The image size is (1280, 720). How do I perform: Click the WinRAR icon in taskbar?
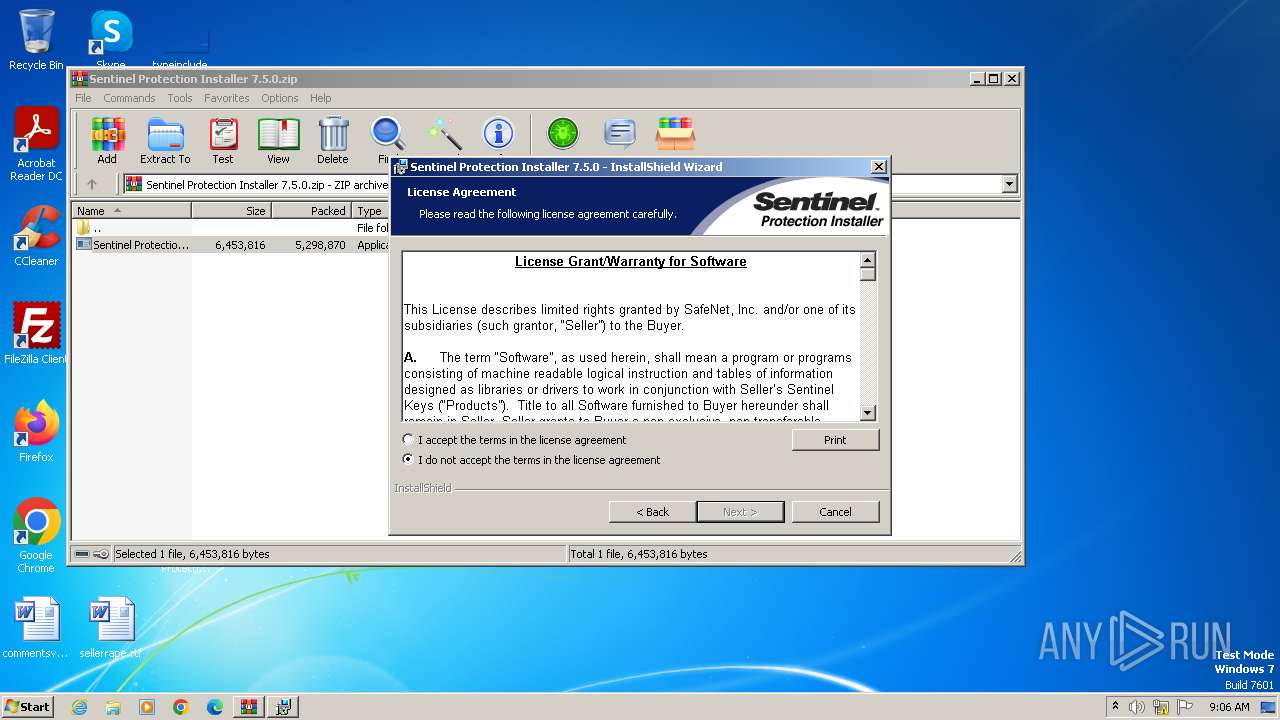pos(248,707)
